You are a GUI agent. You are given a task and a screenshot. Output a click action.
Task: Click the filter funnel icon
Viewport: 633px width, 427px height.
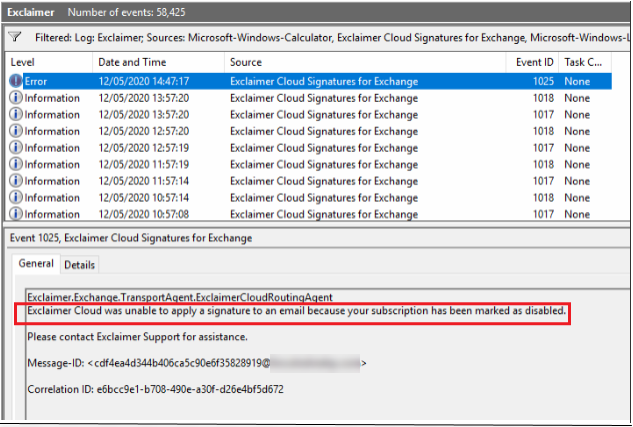coord(14,37)
